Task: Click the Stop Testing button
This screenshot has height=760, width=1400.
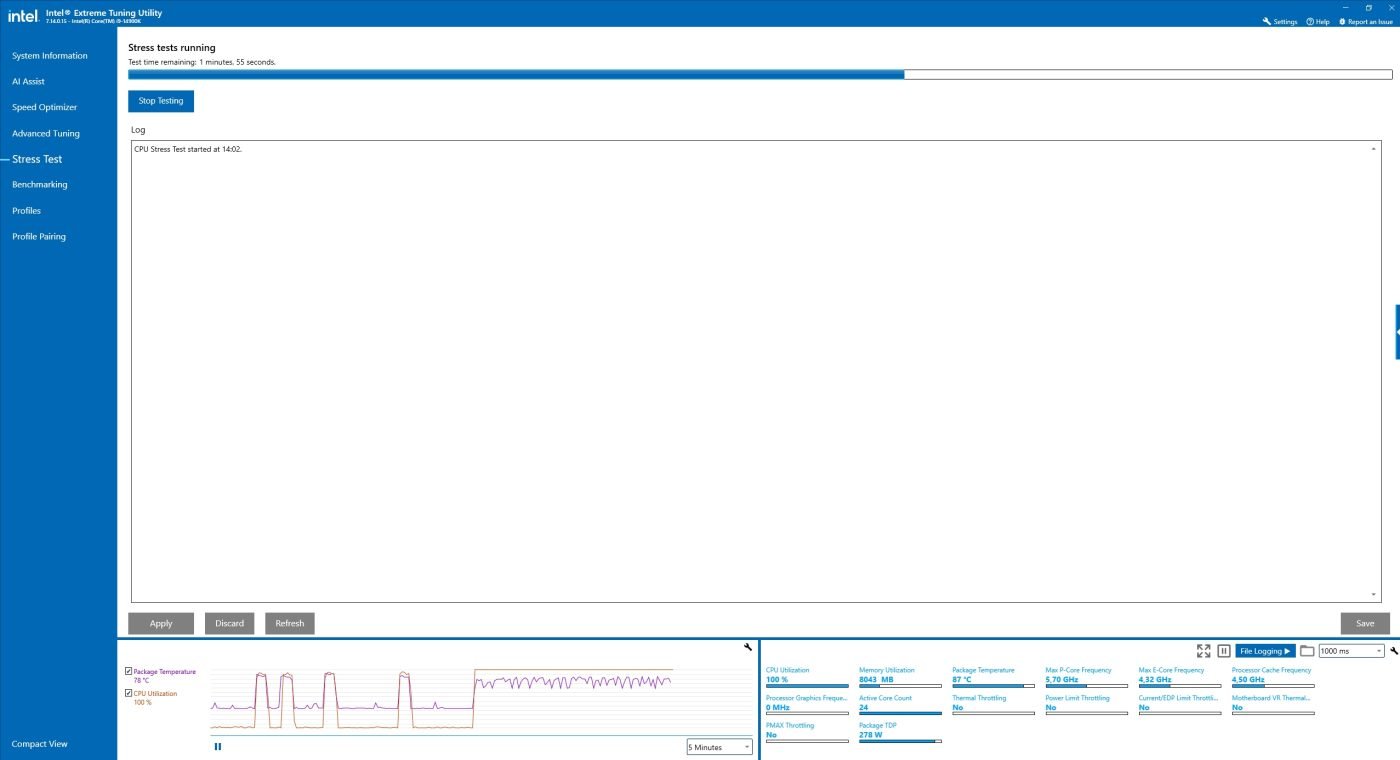Action: (161, 101)
